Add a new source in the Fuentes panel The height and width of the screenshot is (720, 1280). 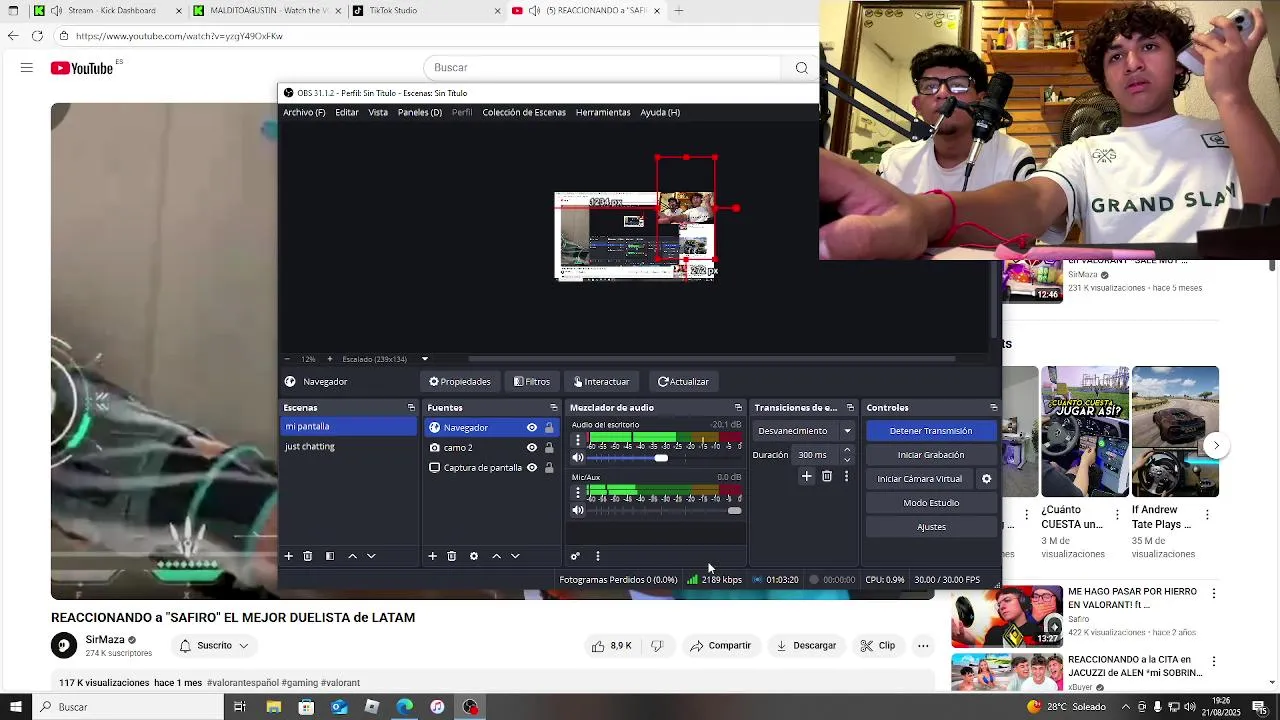coord(432,556)
